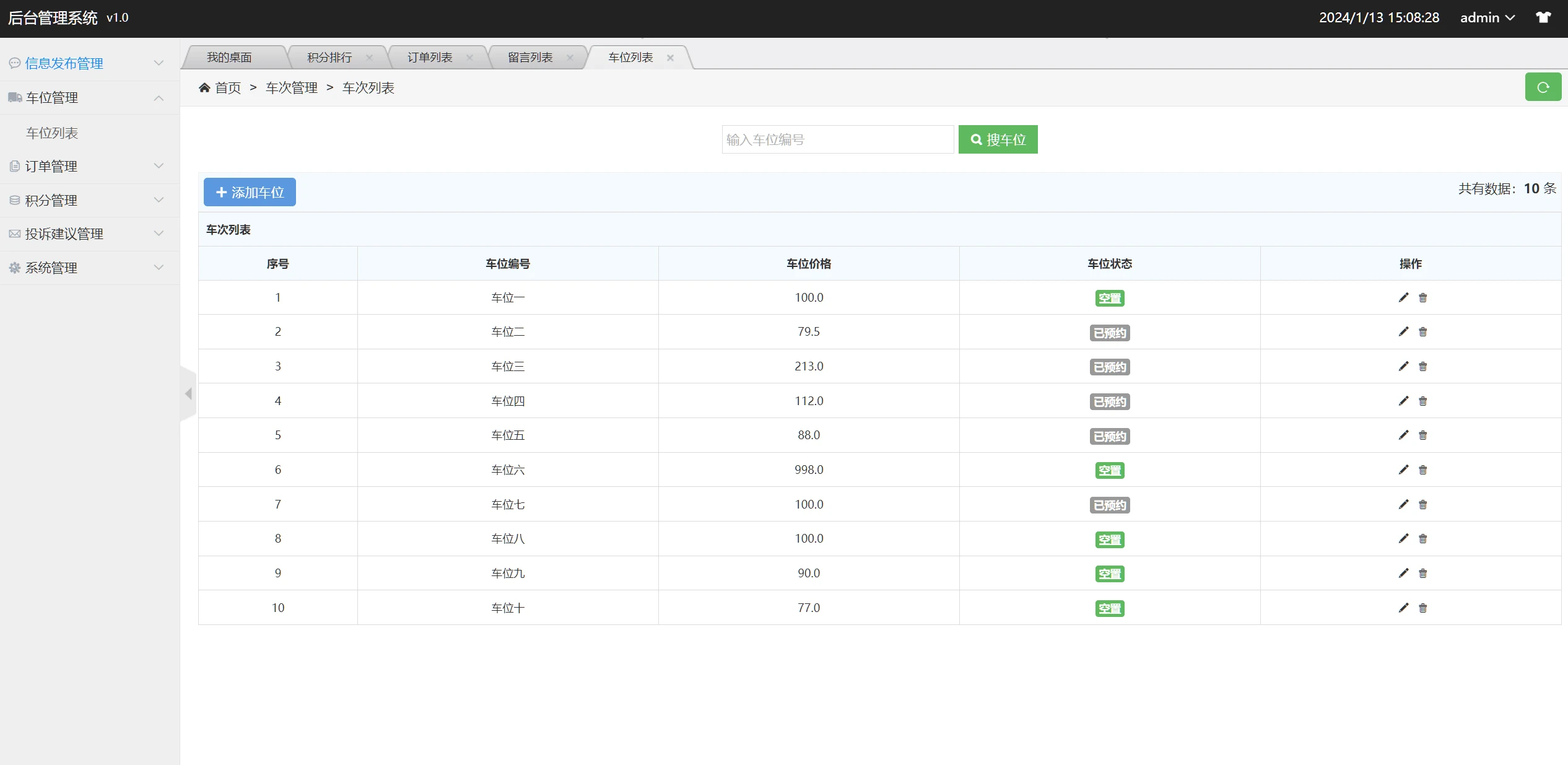Click the home icon in breadcrumb

(204, 88)
